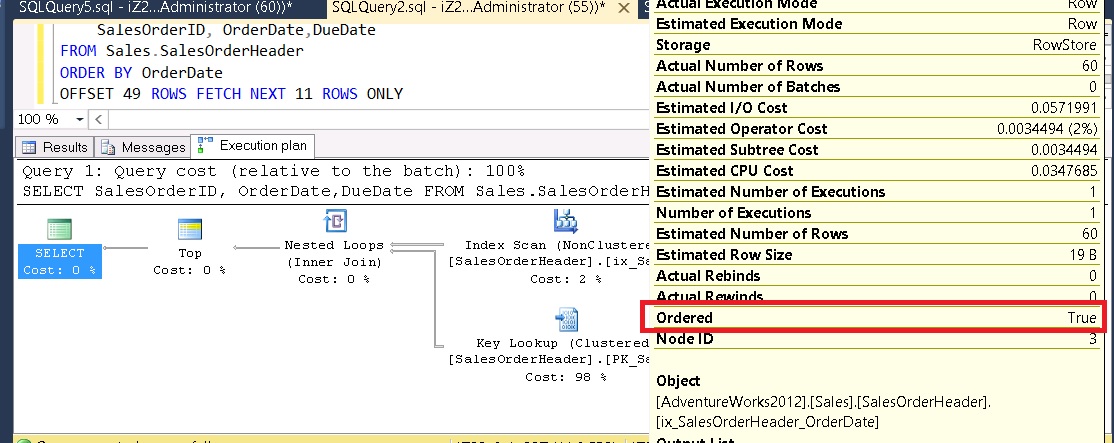The width and height of the screenshot is (1114, 443).
Task: Click the 'OFFSET 49 ROWS FETCH NEXT' line
Action: pyautogui.click(x=231, y=94)
